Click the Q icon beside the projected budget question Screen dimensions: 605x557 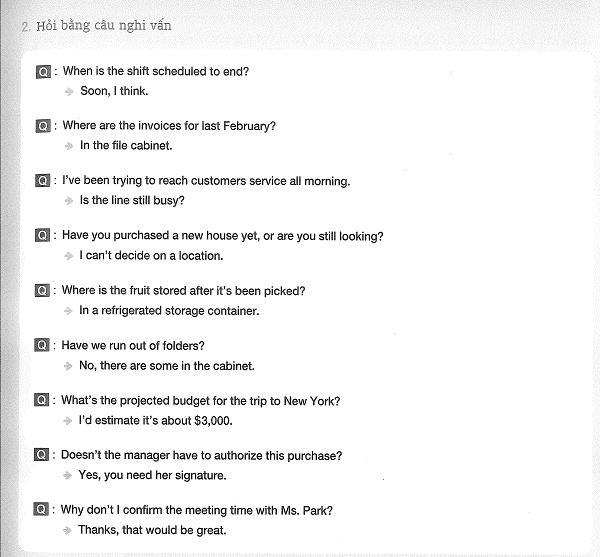42,400
